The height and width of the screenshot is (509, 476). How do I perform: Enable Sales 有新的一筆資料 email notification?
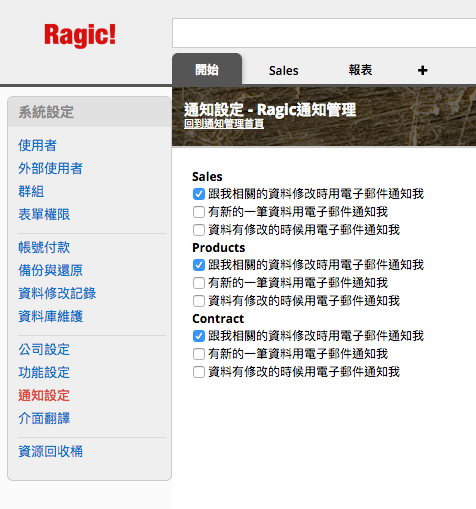point(199,212)
